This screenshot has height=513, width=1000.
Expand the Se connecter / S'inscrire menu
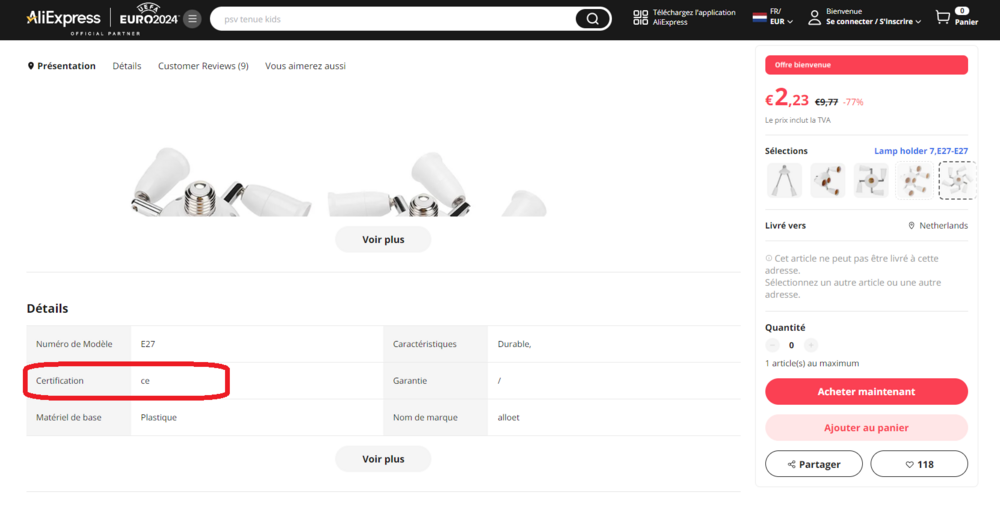(873, 22)
